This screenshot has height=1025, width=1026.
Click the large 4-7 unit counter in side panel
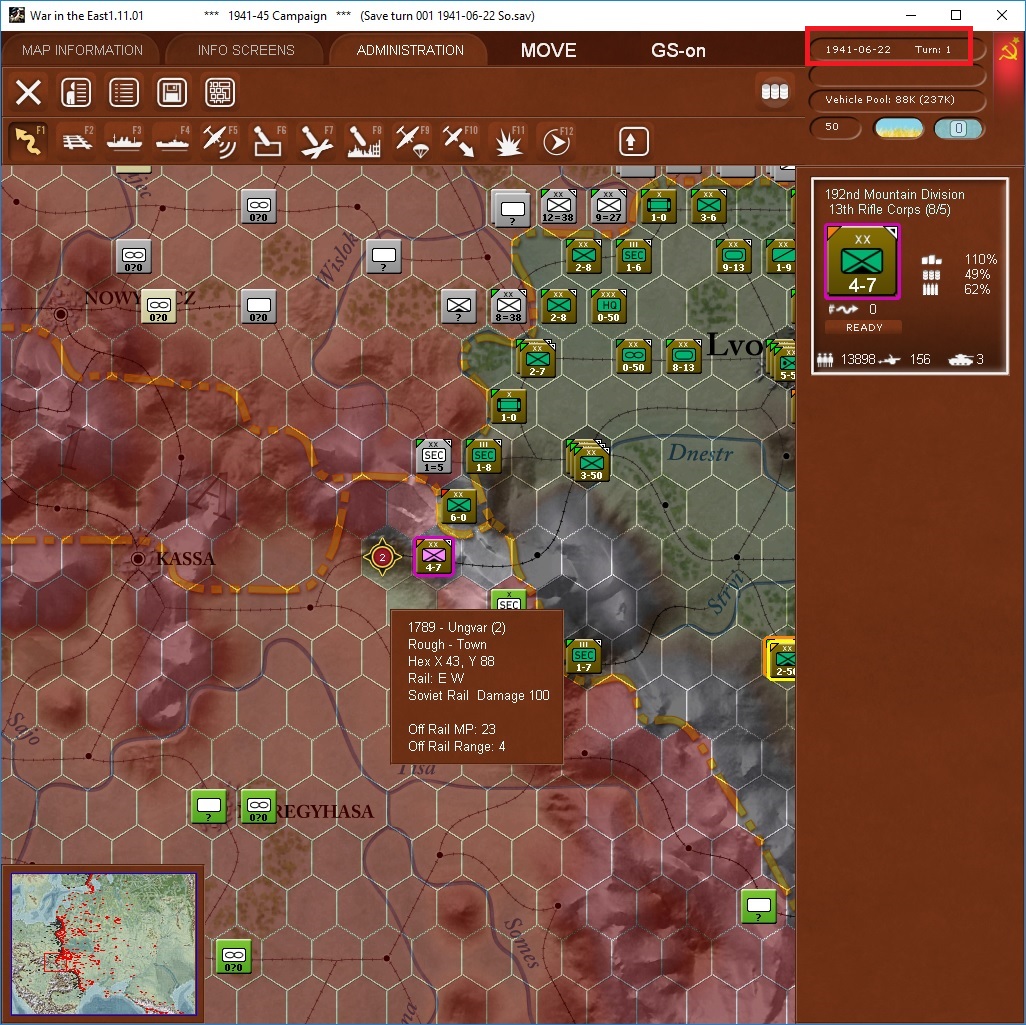point(862,261)
